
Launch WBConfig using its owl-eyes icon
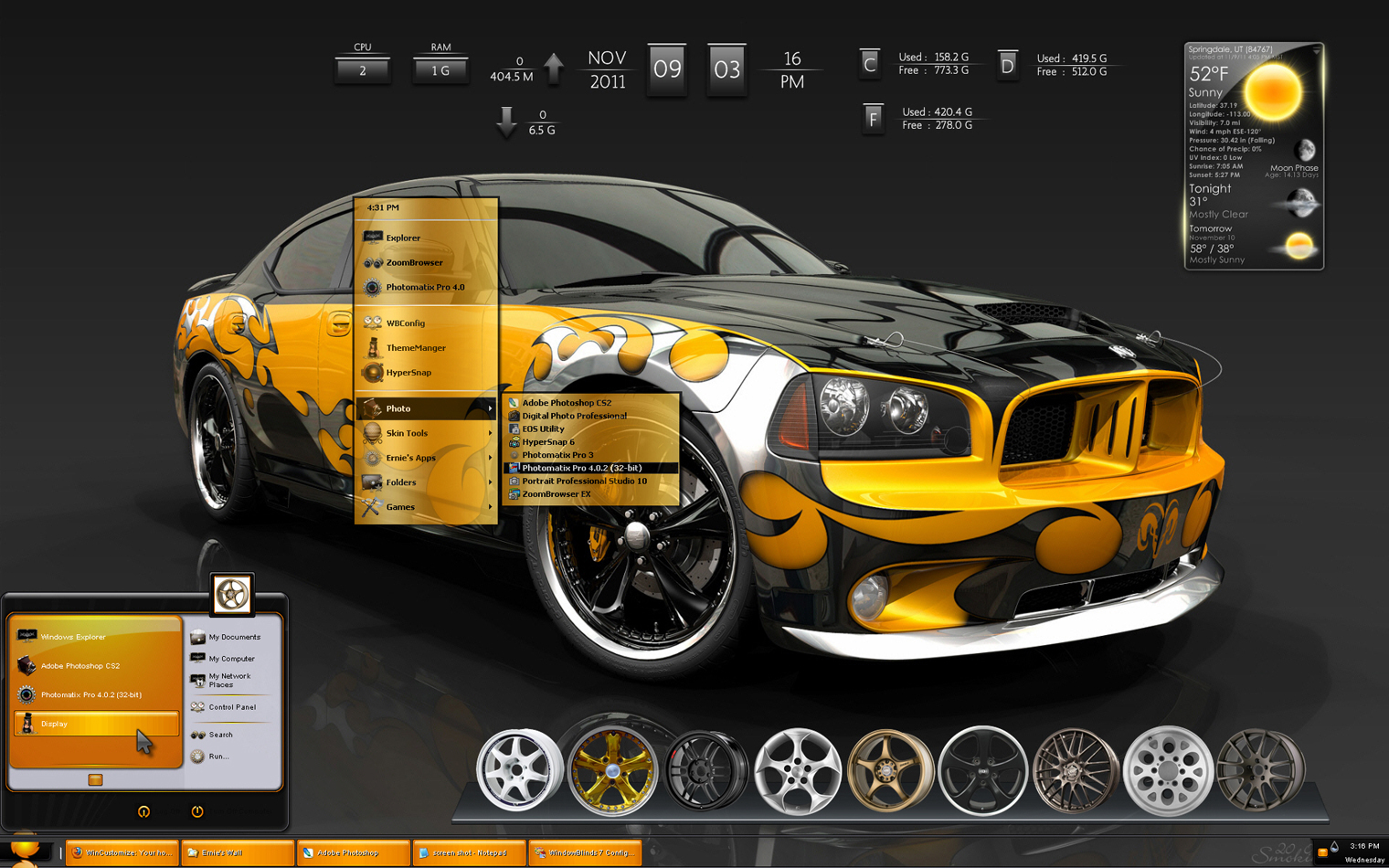373,322
